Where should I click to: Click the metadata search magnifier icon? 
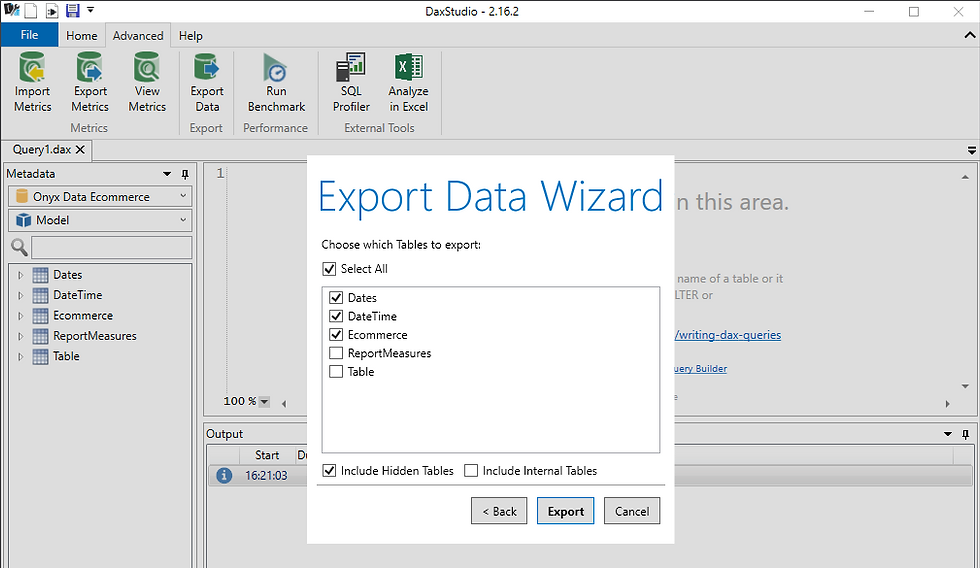pyautogui.click(x=19, y=247)
